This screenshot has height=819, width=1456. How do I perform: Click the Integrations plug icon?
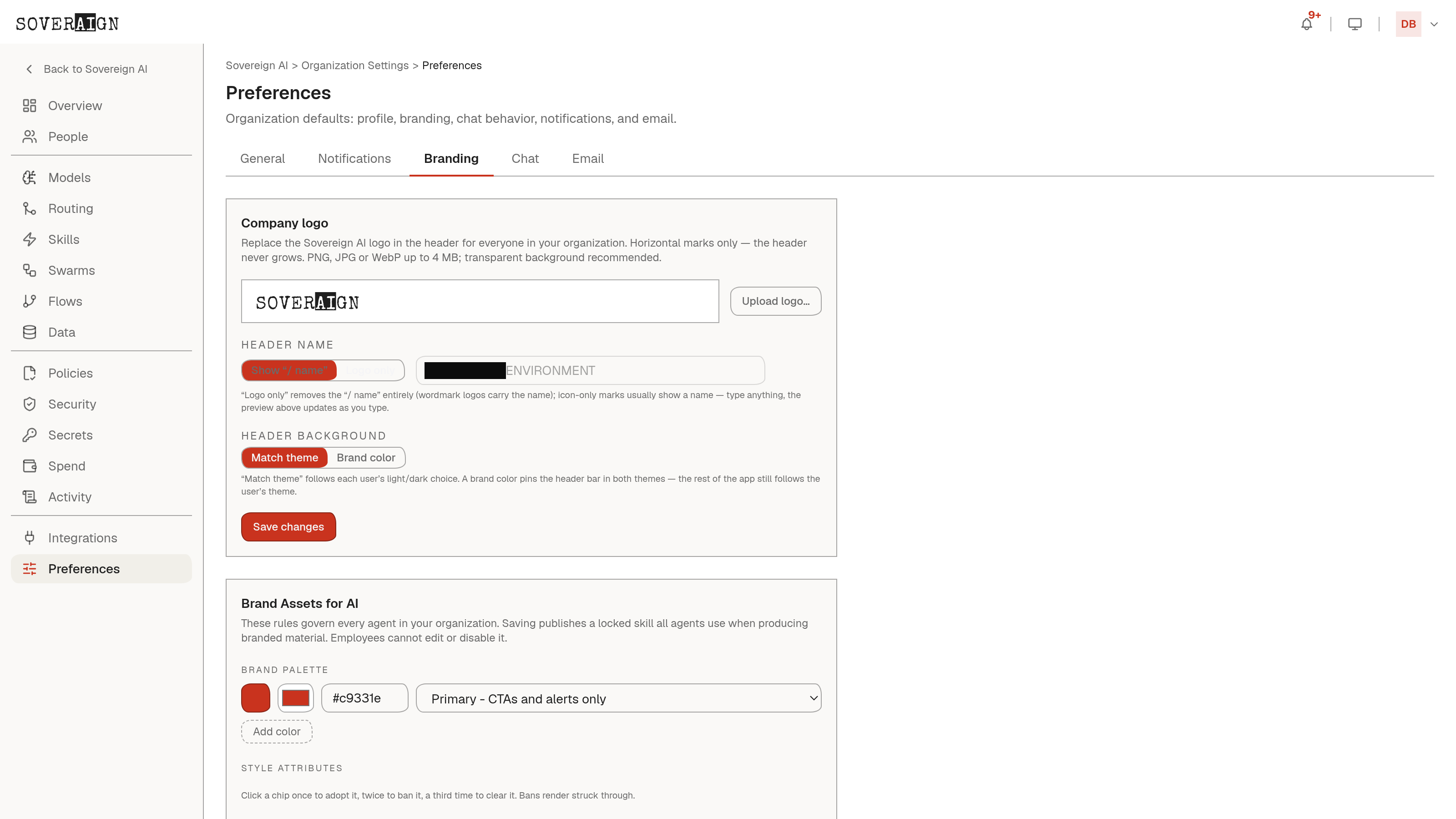30,538
